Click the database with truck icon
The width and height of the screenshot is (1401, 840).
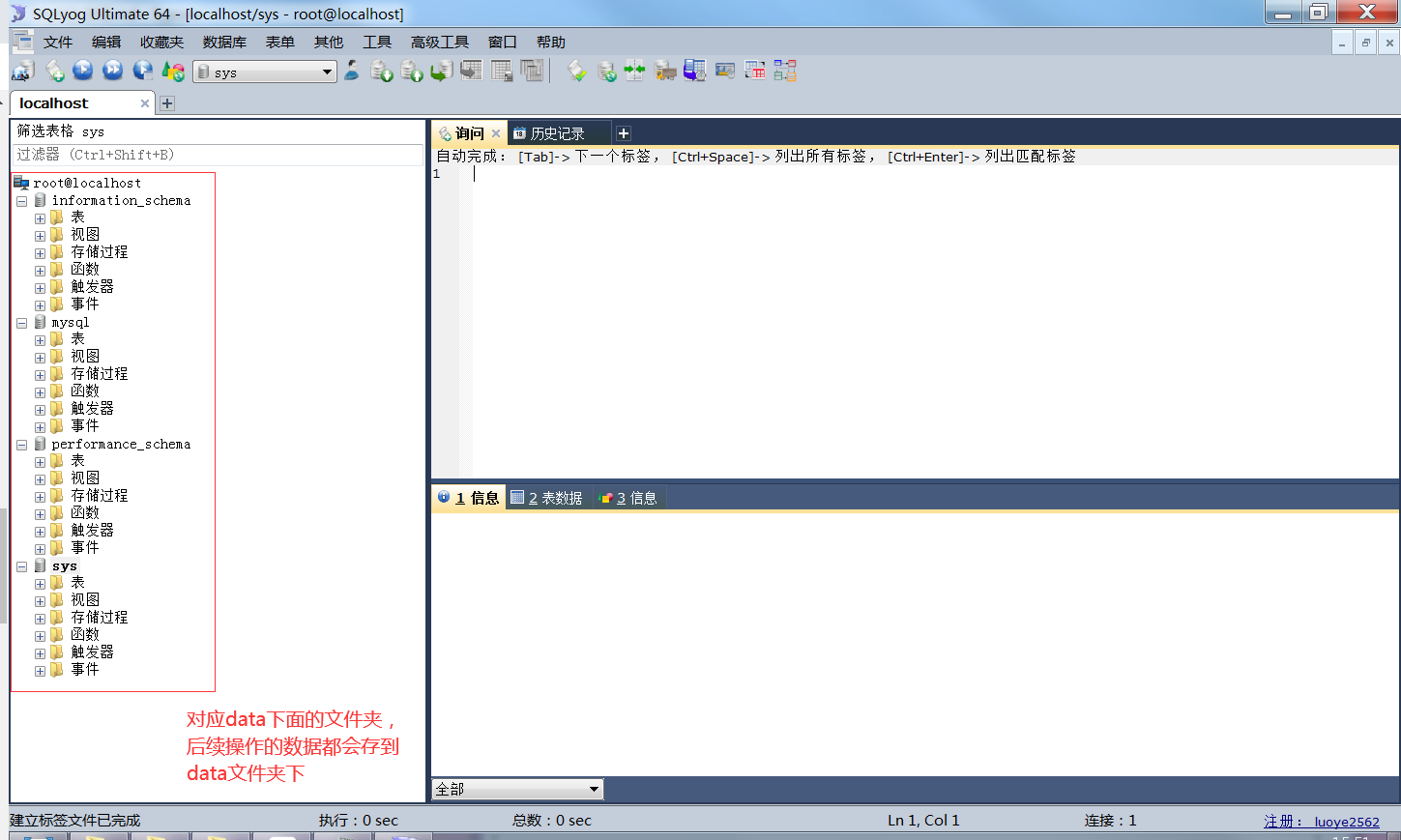665,71
